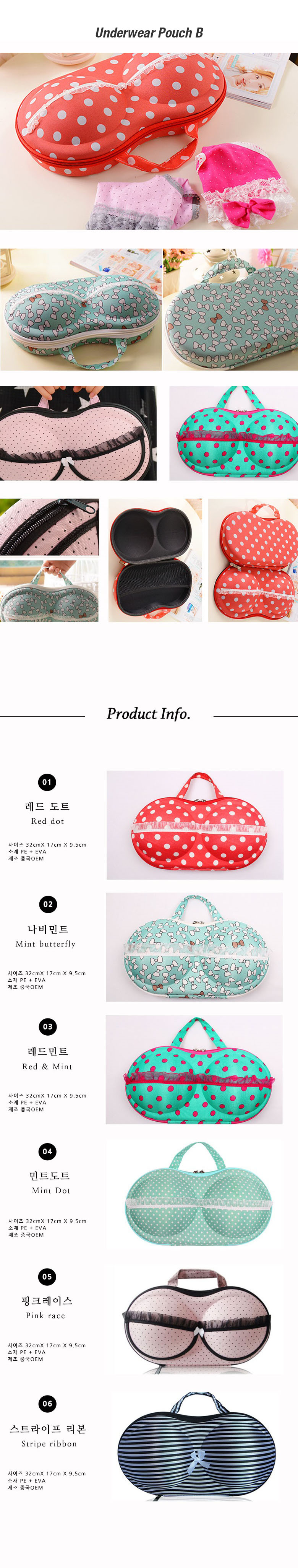View the Pink race pouch product image
Viewport: 298px width, 1568px height.
(x=195, y=1320)
